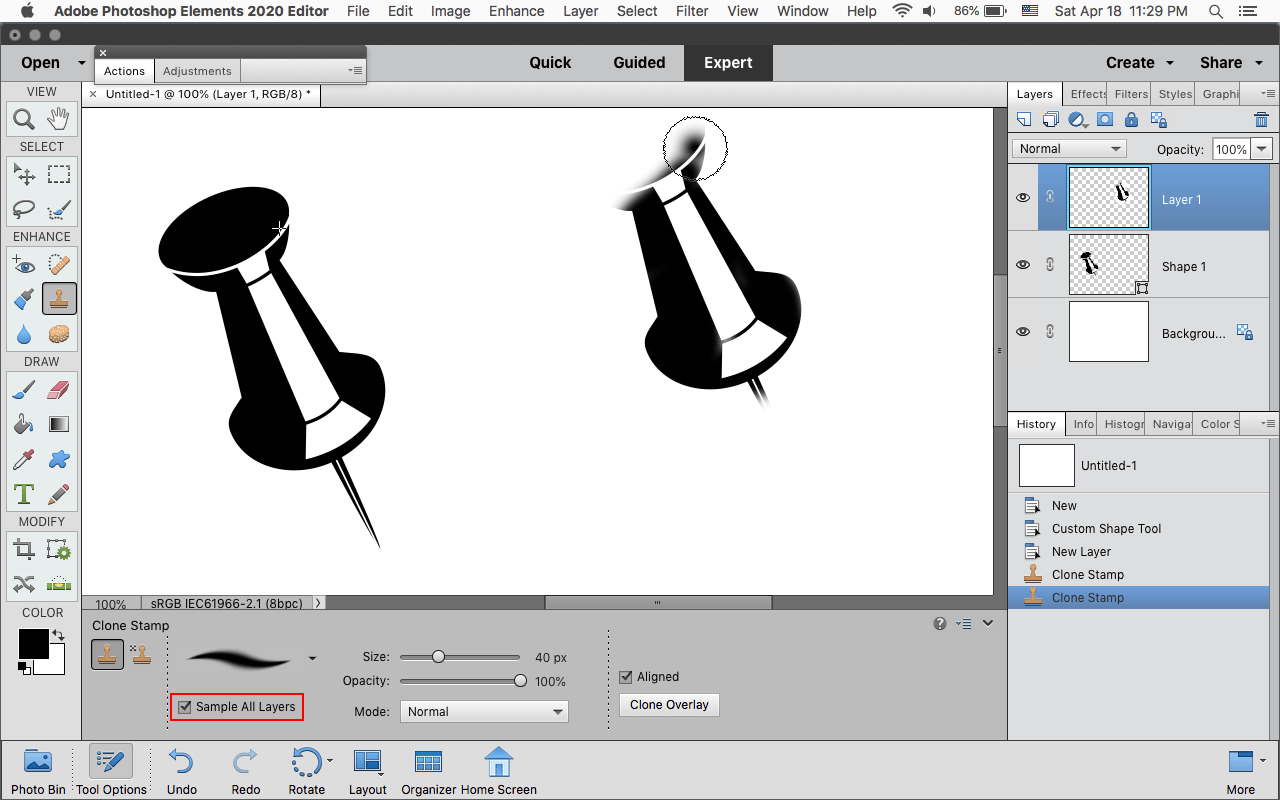The height and width of the screenshot is (800, 1280).
Task: Open the brush preset picker dropdown
Action: (x=313, y=658)
